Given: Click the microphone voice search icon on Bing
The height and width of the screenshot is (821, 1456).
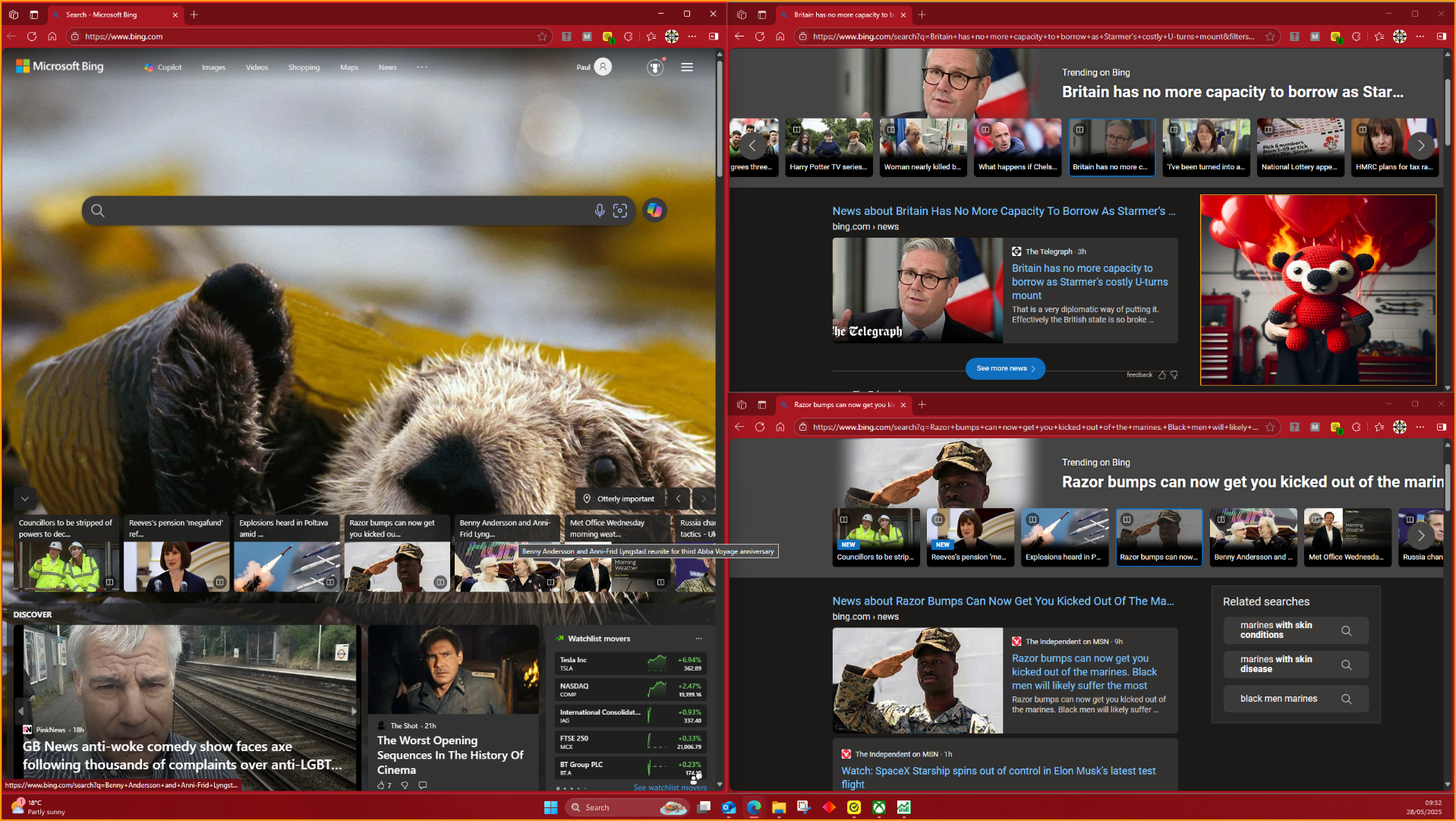Looking at the screenshot, I should pyautogui.click(x=599, y=210).
